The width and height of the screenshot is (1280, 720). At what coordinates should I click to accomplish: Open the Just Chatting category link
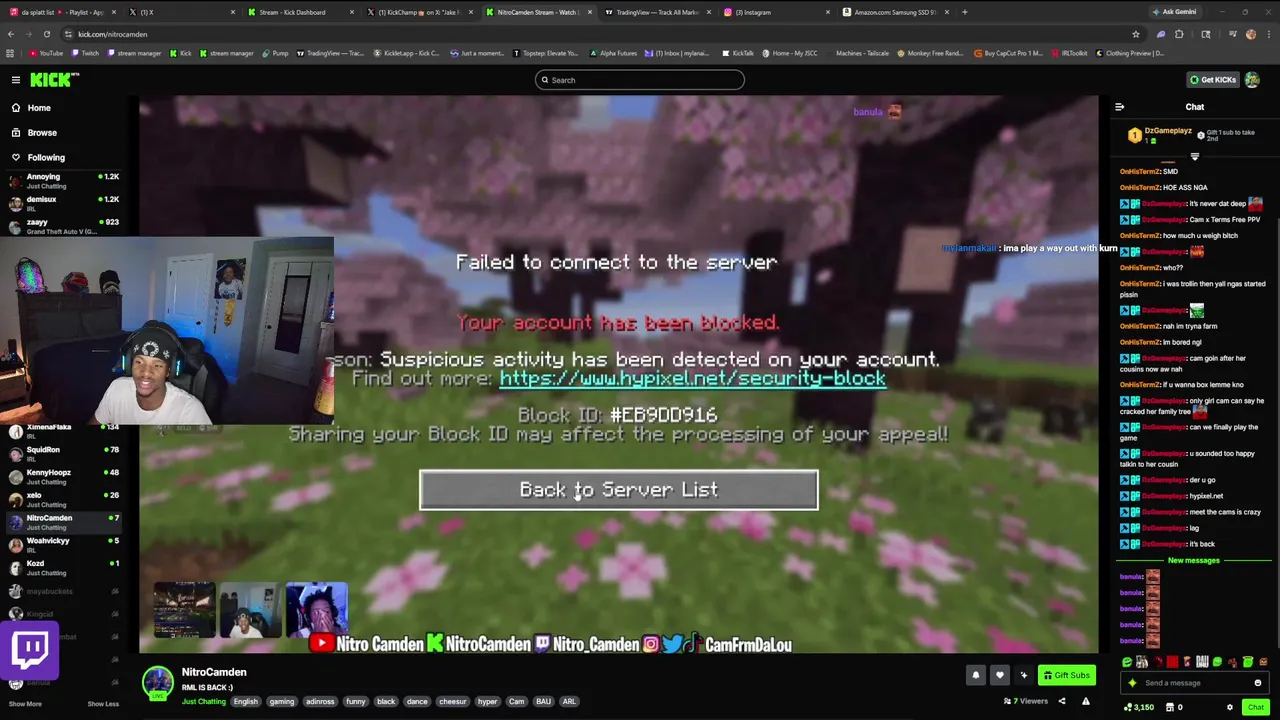204,702
